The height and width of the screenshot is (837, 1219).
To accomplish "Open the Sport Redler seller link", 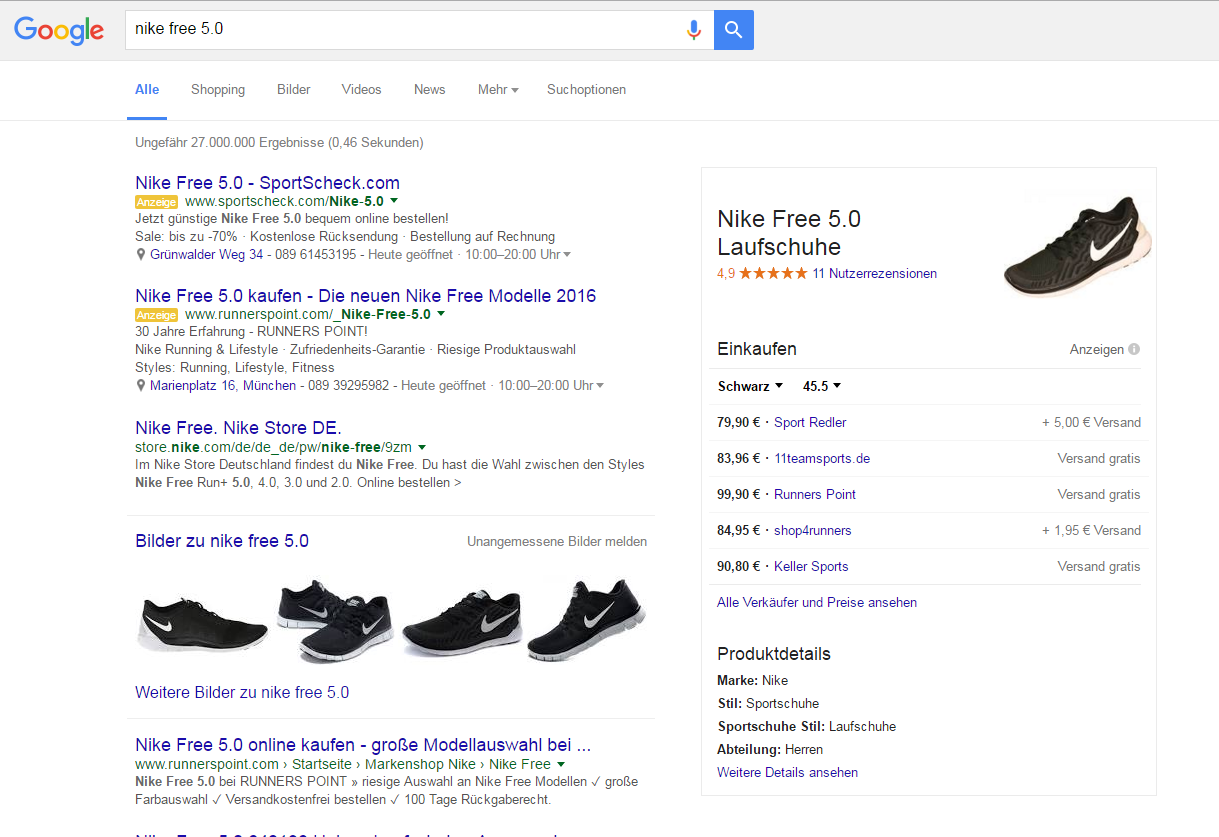I will (x=810, y=422).
